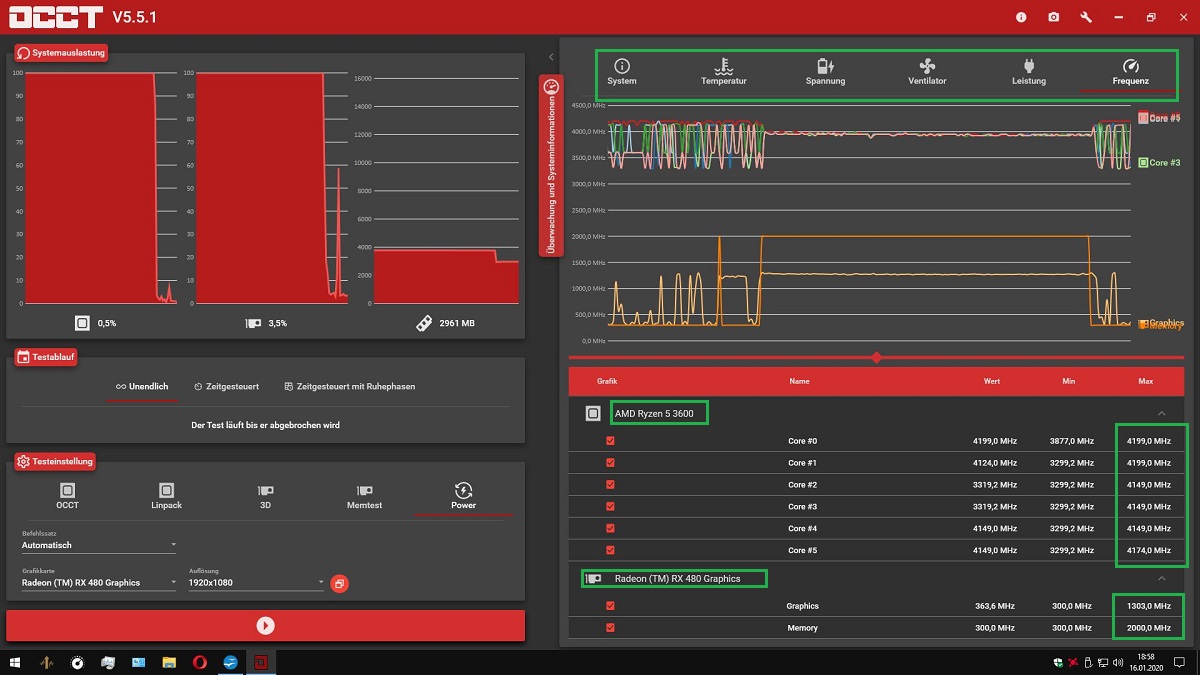The width and height of the screenshot is (1200, 675).
Task: Take a screenshot with the camera icon
Action: click(1054, 17)
